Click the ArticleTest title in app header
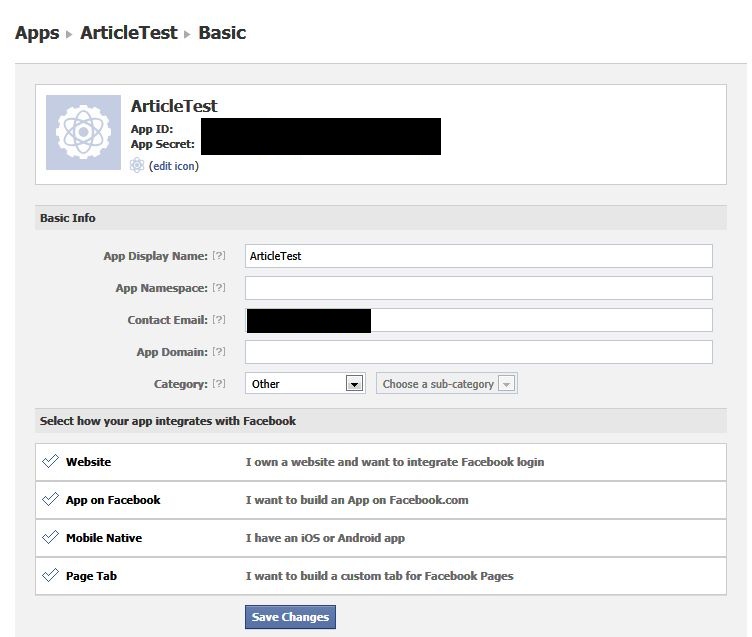Image resolution: width=752 pixels, height=637 pixels. [174, 106]
